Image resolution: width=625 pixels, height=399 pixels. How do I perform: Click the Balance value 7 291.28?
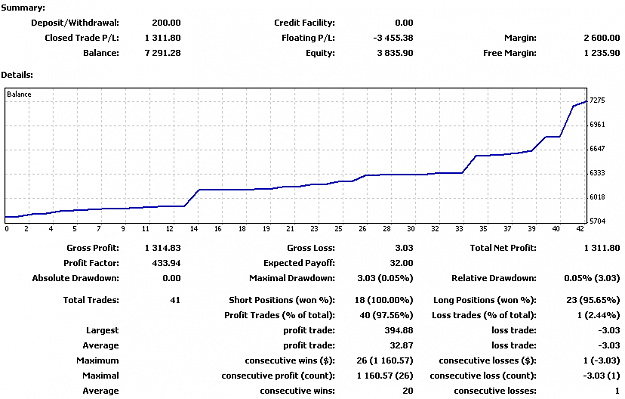click(163, 53)
